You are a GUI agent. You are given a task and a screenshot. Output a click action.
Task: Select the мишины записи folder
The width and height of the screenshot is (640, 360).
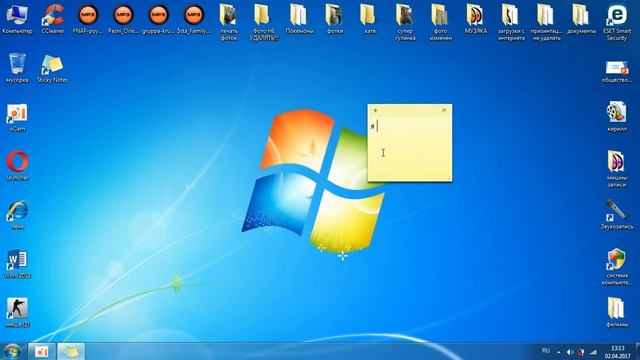[617, 169]
